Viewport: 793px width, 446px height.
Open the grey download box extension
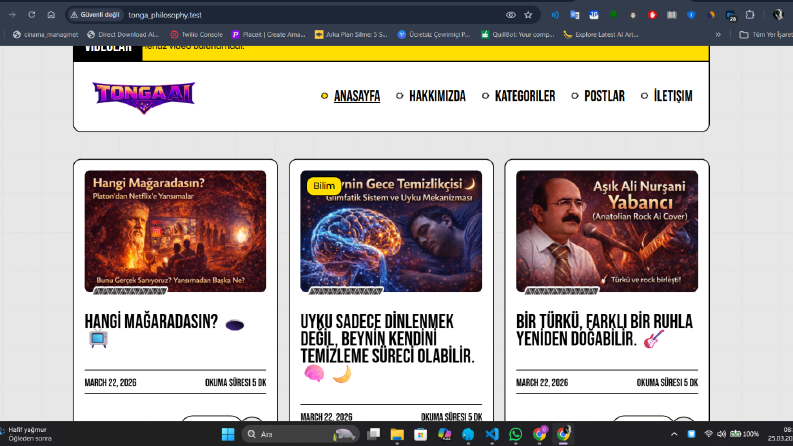[633, 15]
